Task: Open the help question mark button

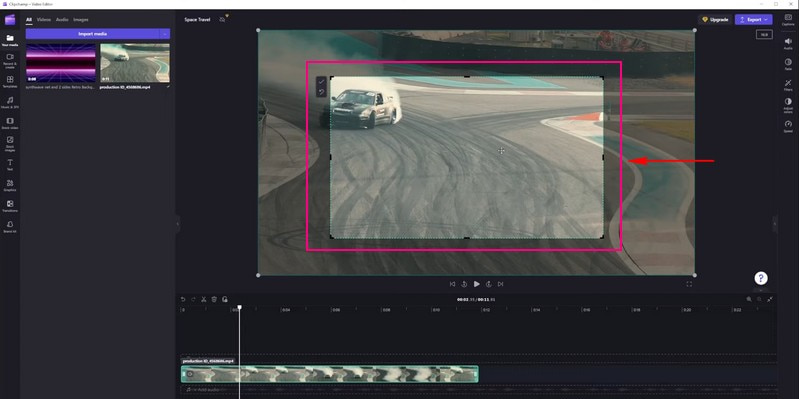Action: [x=761, y=278]
